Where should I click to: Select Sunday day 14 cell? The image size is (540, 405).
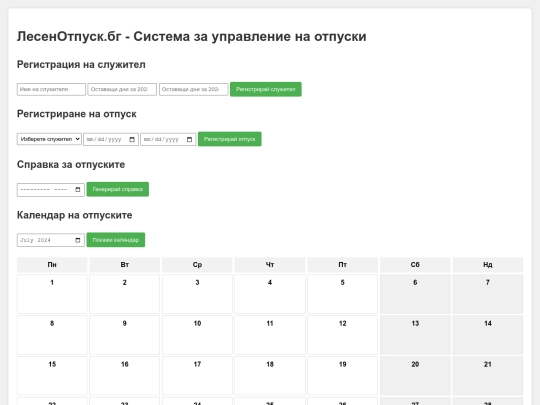[x=488, y=335]
